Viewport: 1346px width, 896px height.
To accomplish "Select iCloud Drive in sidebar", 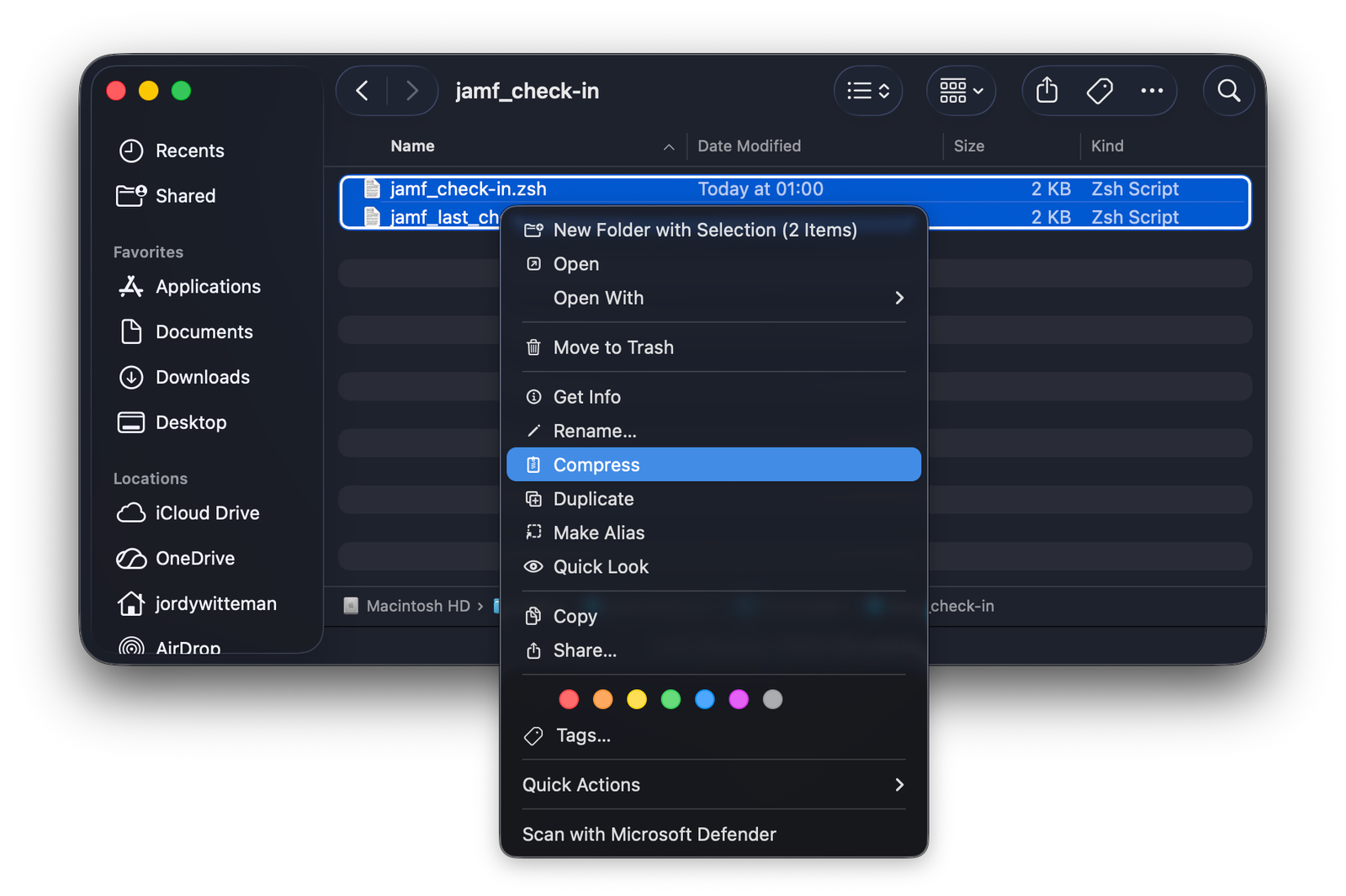I will pyautogui.click(x=207, y=513).
